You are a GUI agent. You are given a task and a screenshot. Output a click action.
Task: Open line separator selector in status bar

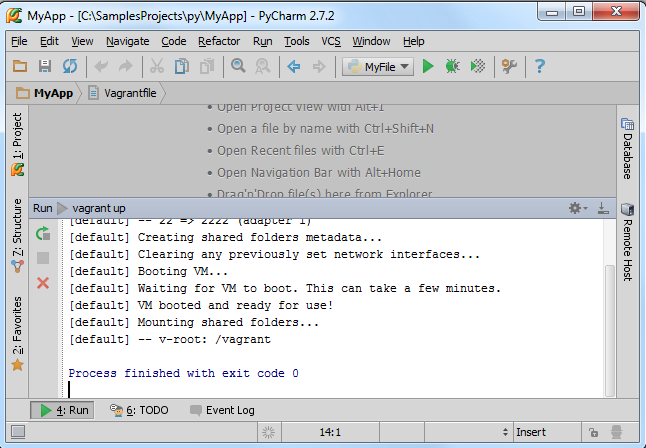coord(468,432)
